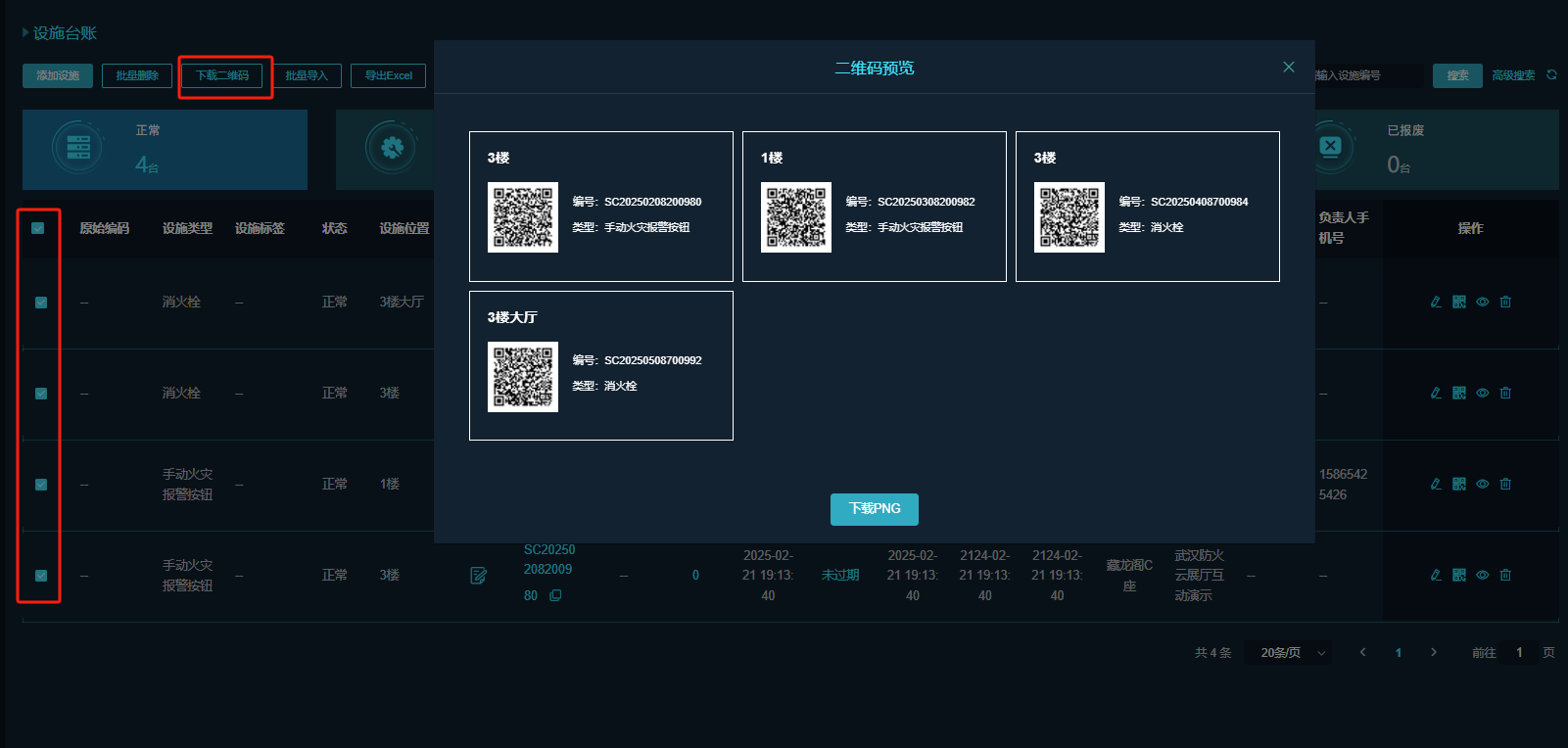The height and width of the screenshot is (748, 1568).
Task: Click the 下载PNG button in the dialog
Action: tap(875, 509)
